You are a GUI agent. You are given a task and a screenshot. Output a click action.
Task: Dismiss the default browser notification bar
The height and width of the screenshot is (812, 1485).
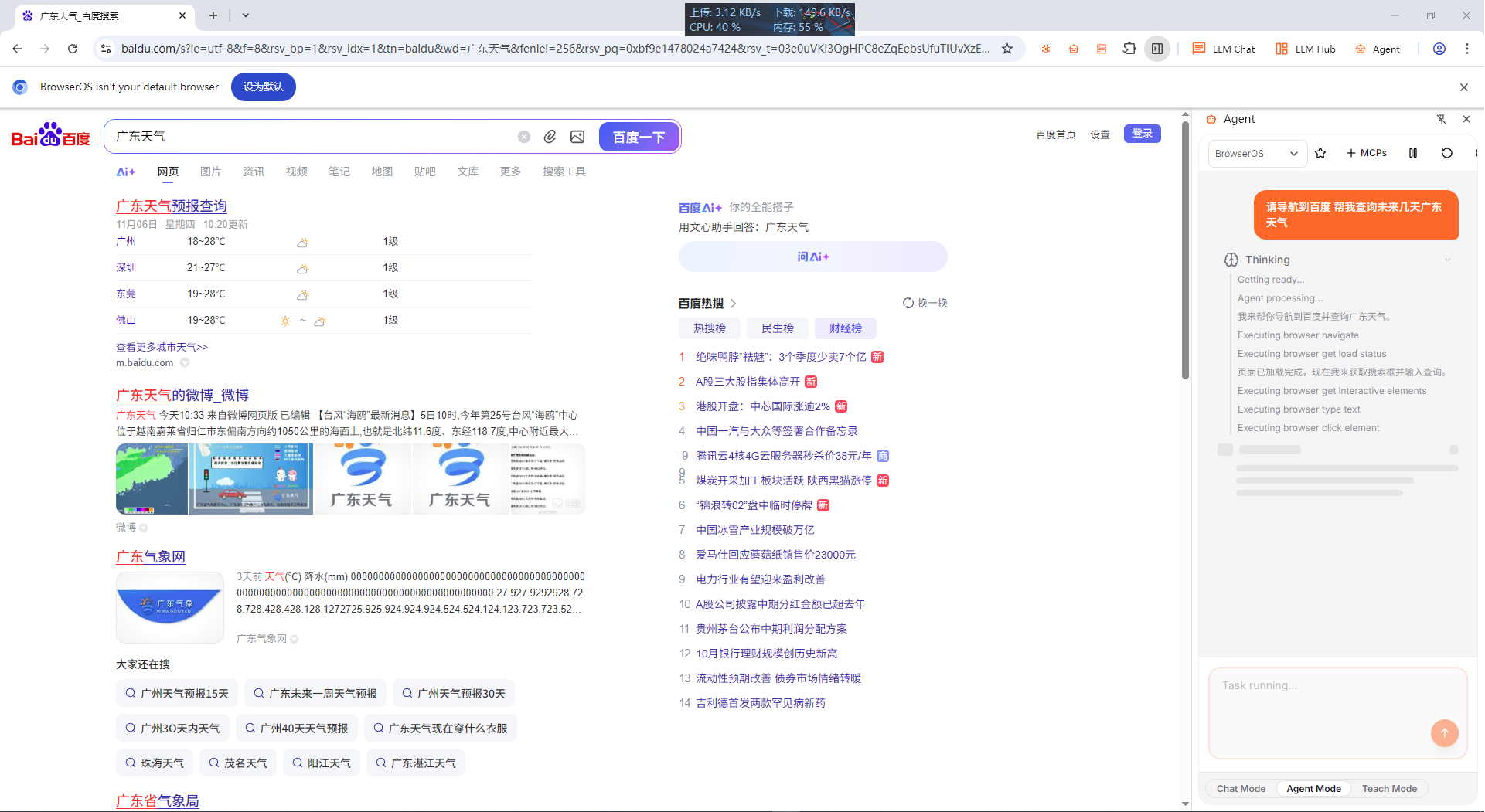(x=1464, y=87)
